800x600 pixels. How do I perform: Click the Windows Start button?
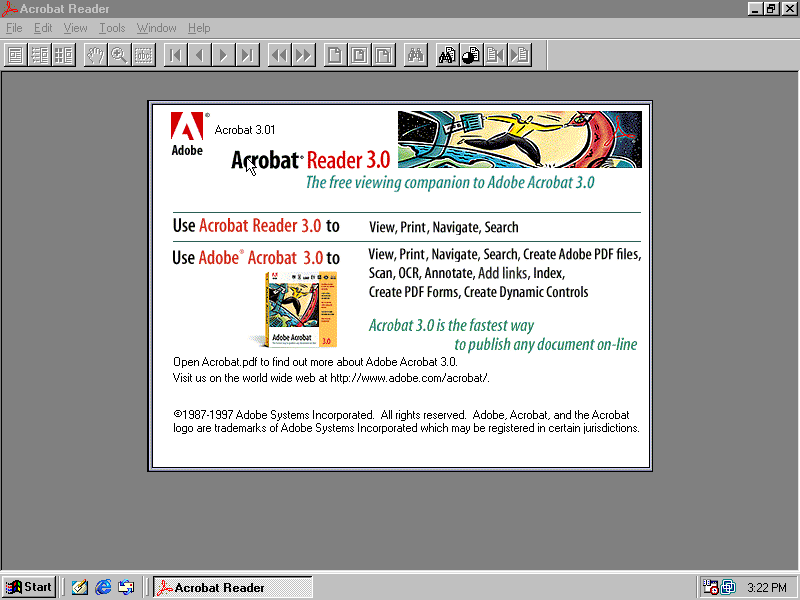[x=29, y=587]
